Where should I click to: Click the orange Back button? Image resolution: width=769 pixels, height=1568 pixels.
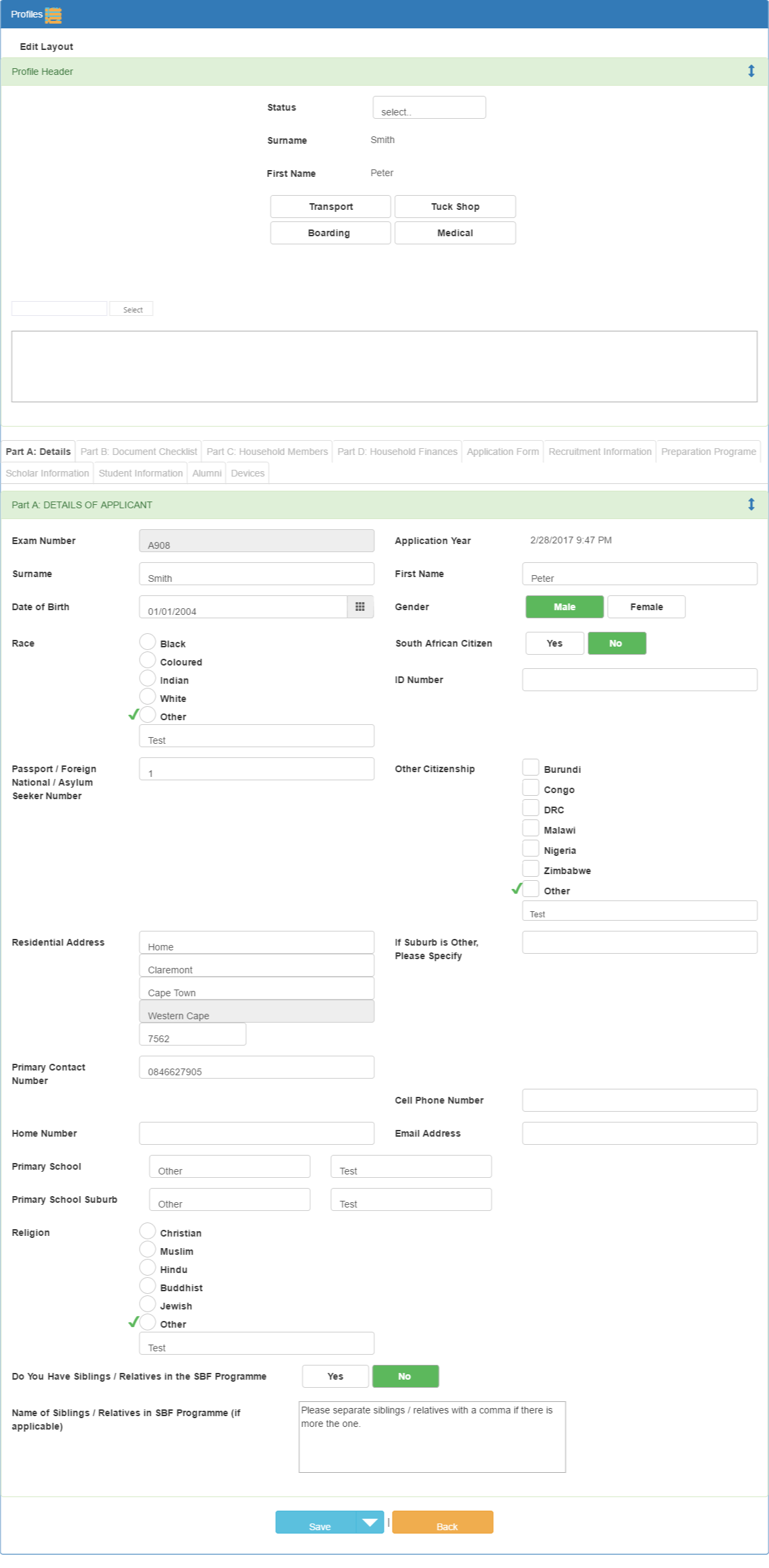[x=443, y=1522]
